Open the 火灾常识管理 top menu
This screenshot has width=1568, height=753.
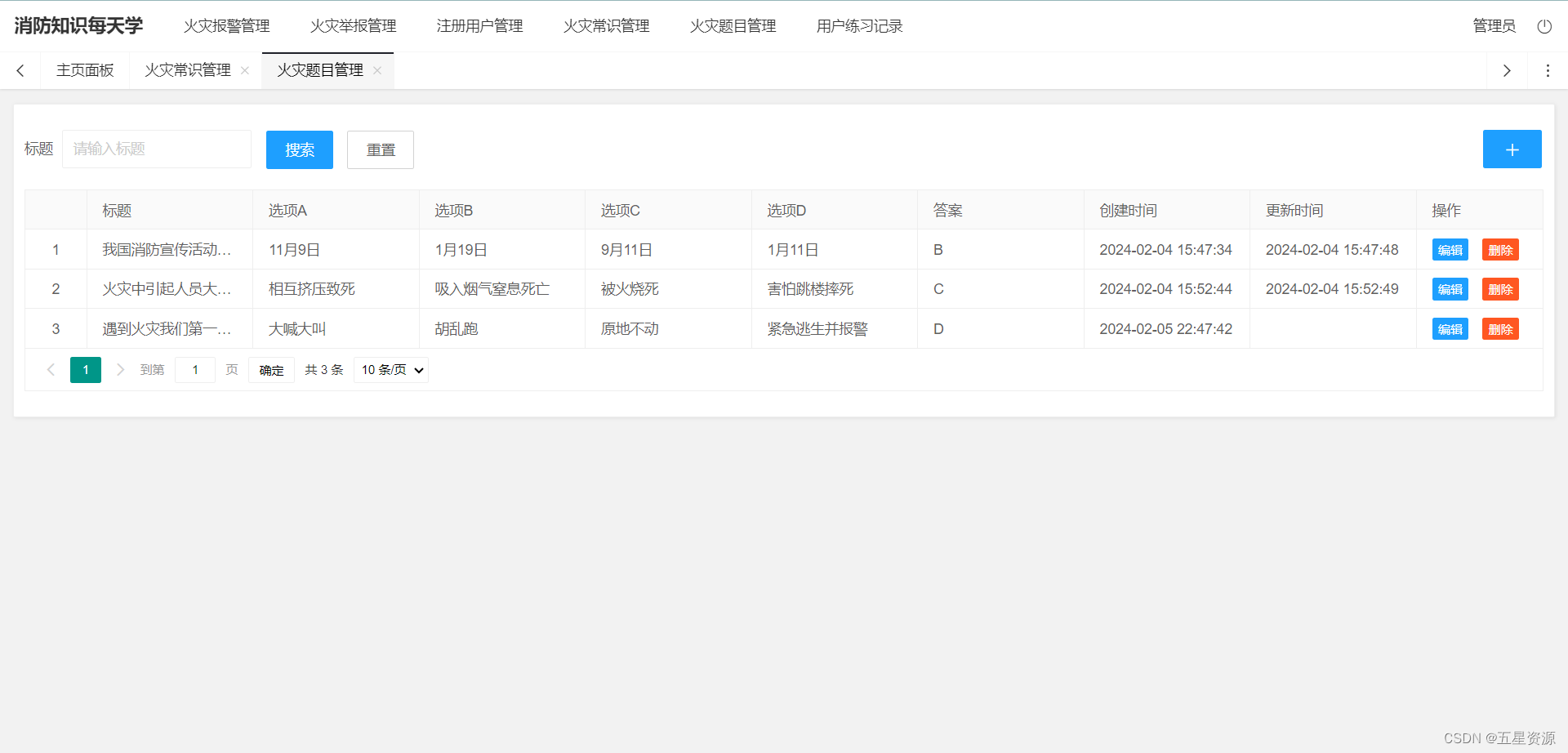tap(607, 26)
